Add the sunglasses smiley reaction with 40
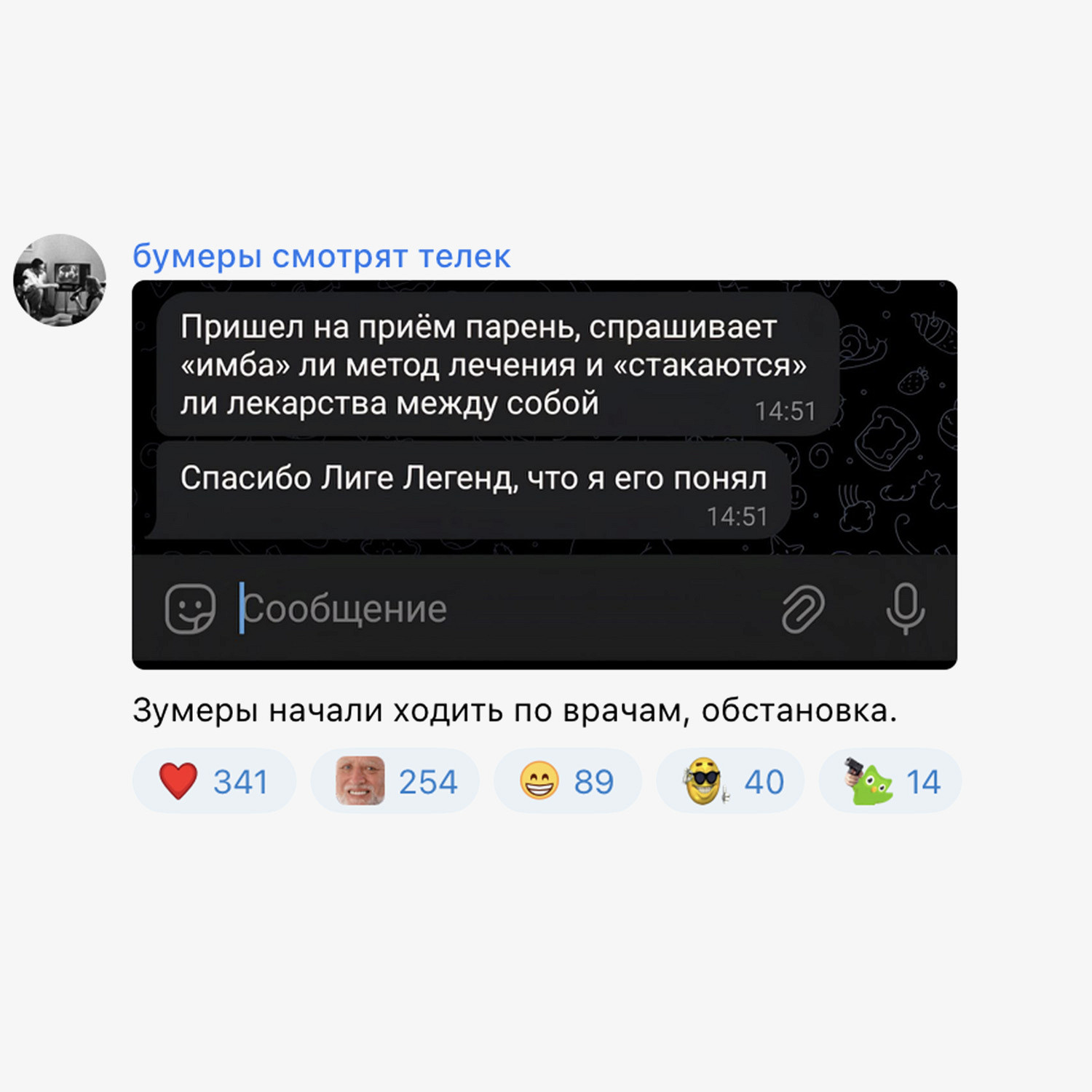Screen dimensions: 1092x1092 pyautogui.click(x=730, y=781)
